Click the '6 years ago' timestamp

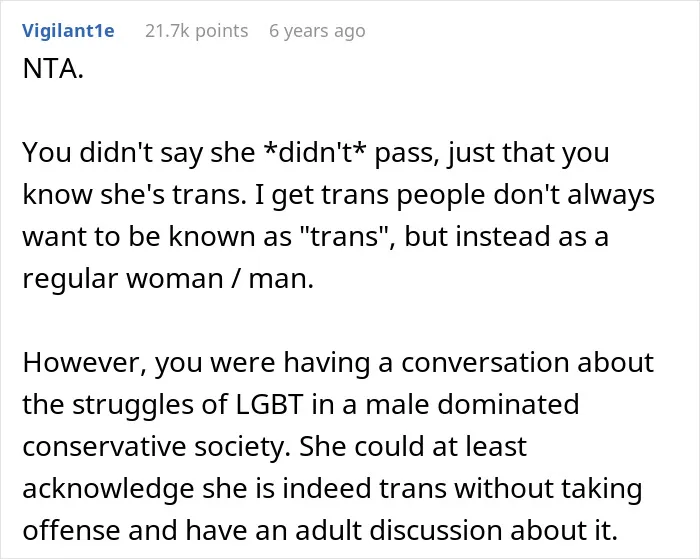tap(317, 31)
